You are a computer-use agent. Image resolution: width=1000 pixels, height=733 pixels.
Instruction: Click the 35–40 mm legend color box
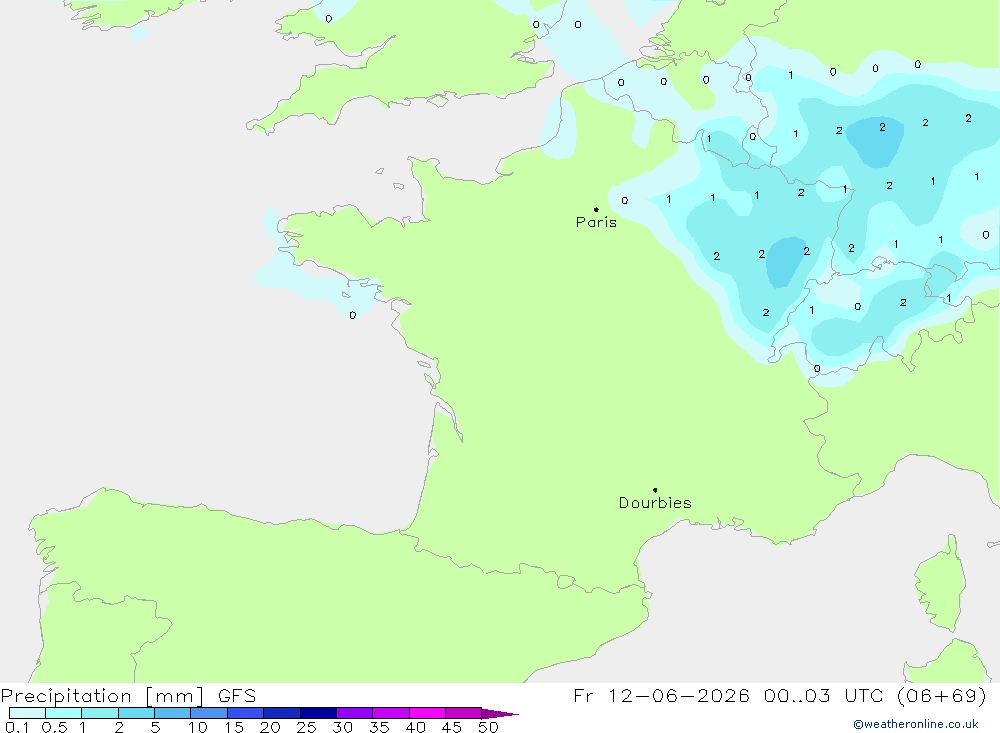(x=391, y=713)
